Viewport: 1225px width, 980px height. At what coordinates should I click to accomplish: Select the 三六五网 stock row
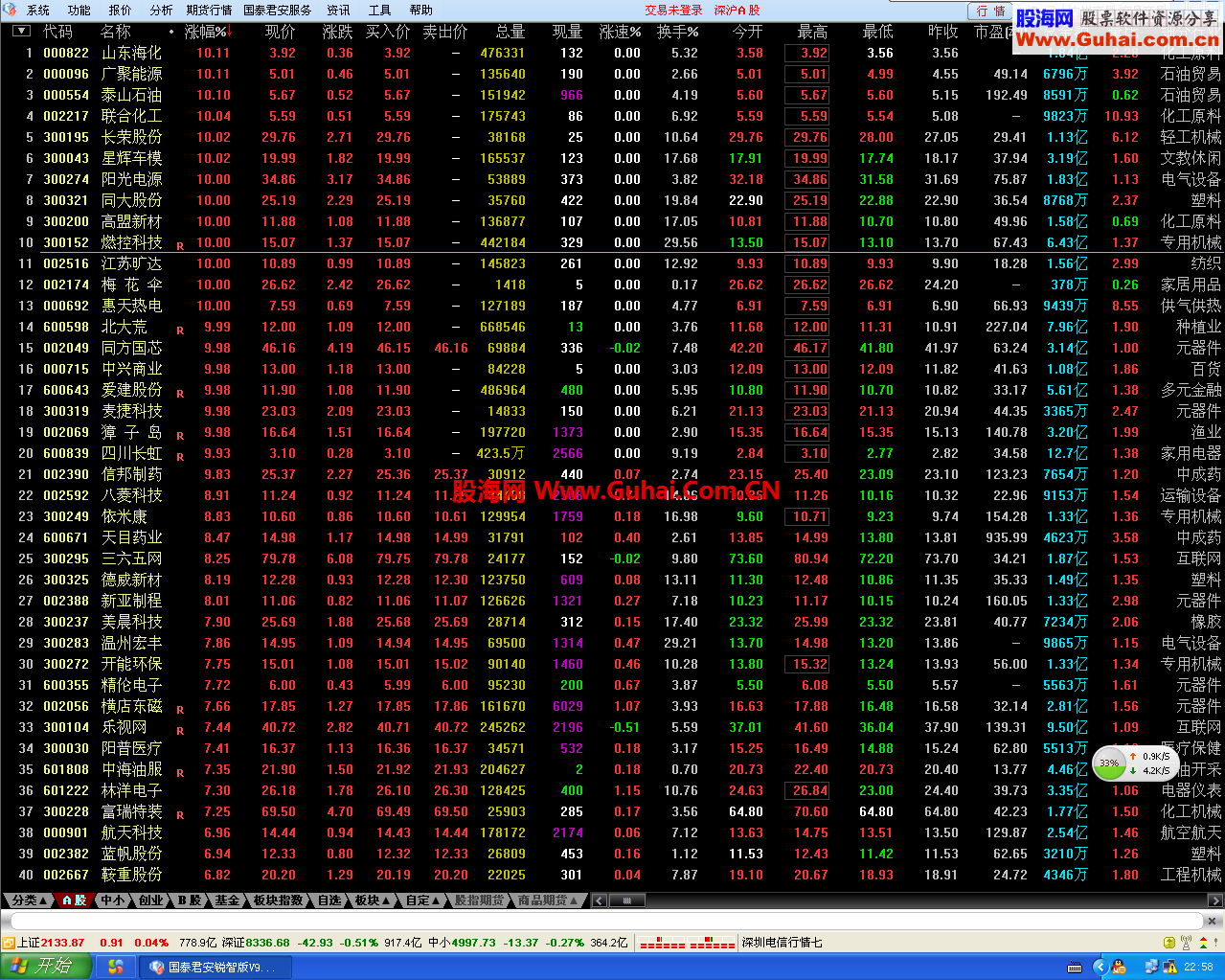click(612, 558)
